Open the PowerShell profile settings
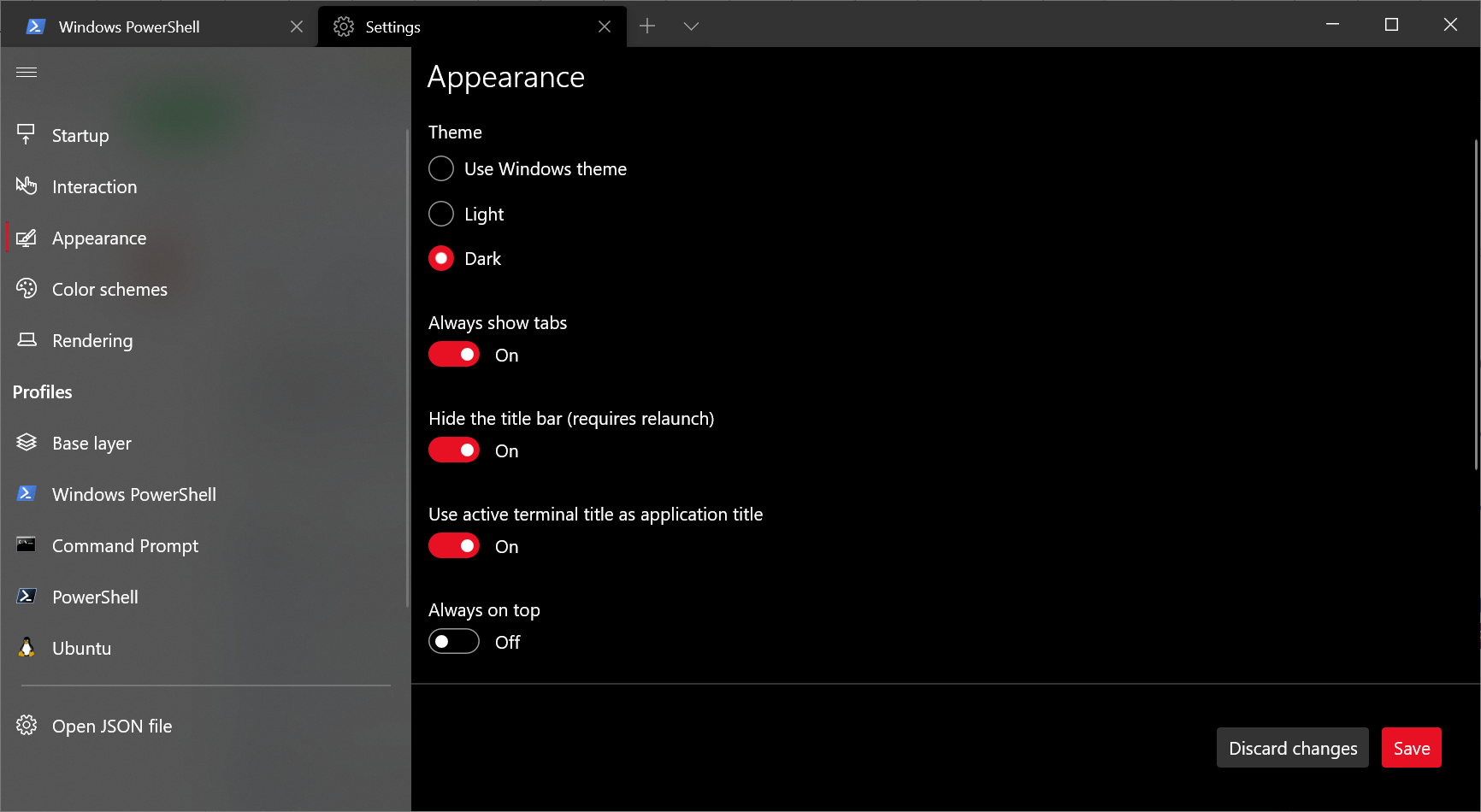Screen dimensions: 1481x812 (204, 597)
